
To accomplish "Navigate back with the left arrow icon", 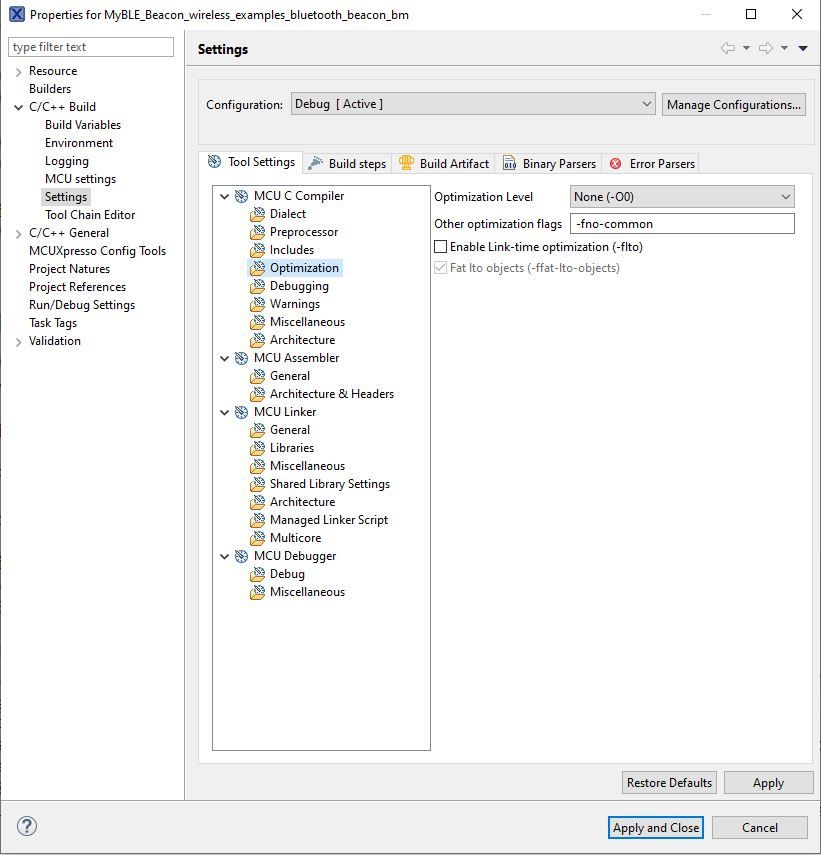I will tap(727, 48).
